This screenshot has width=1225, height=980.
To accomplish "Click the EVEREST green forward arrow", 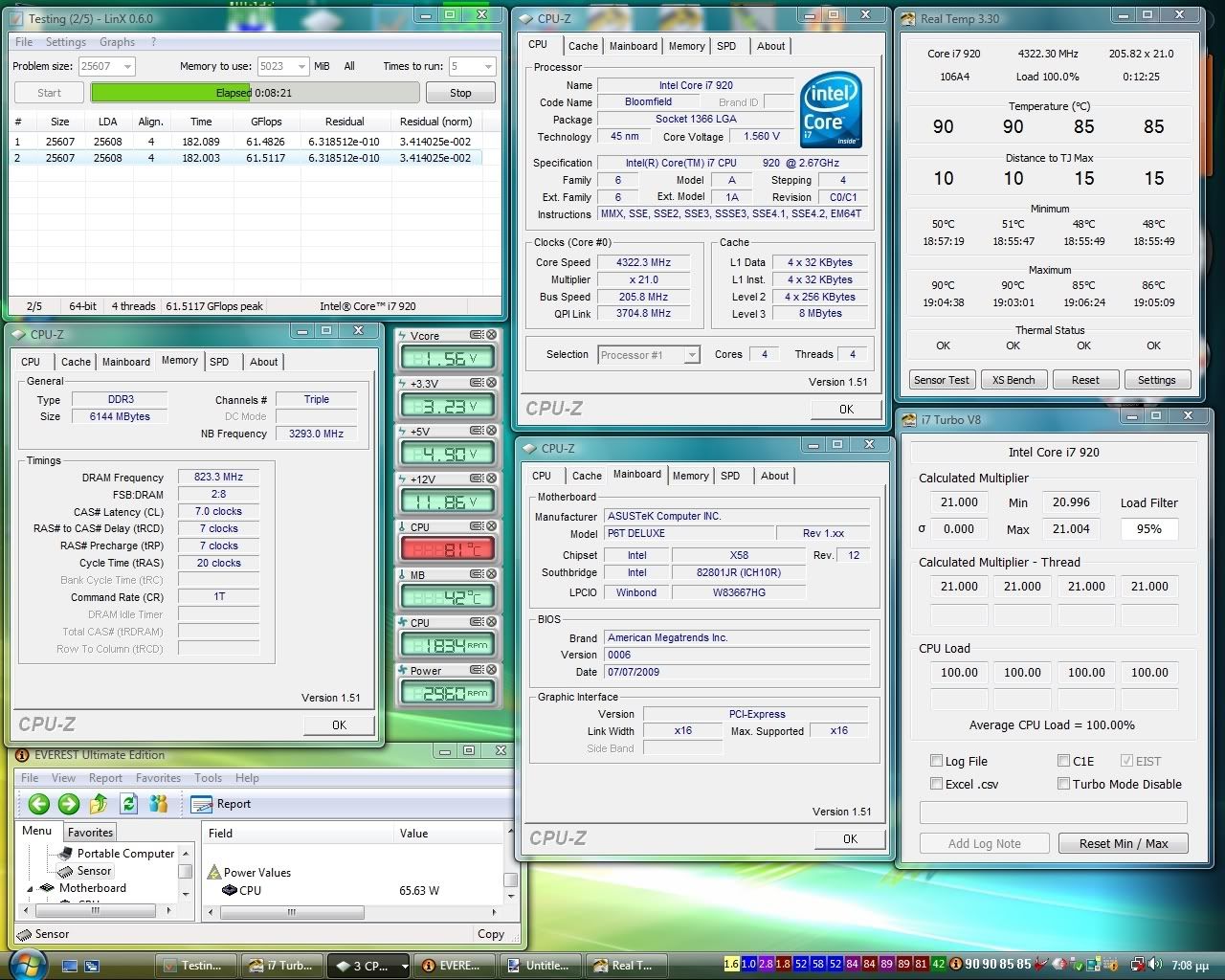I will [69, 804].
